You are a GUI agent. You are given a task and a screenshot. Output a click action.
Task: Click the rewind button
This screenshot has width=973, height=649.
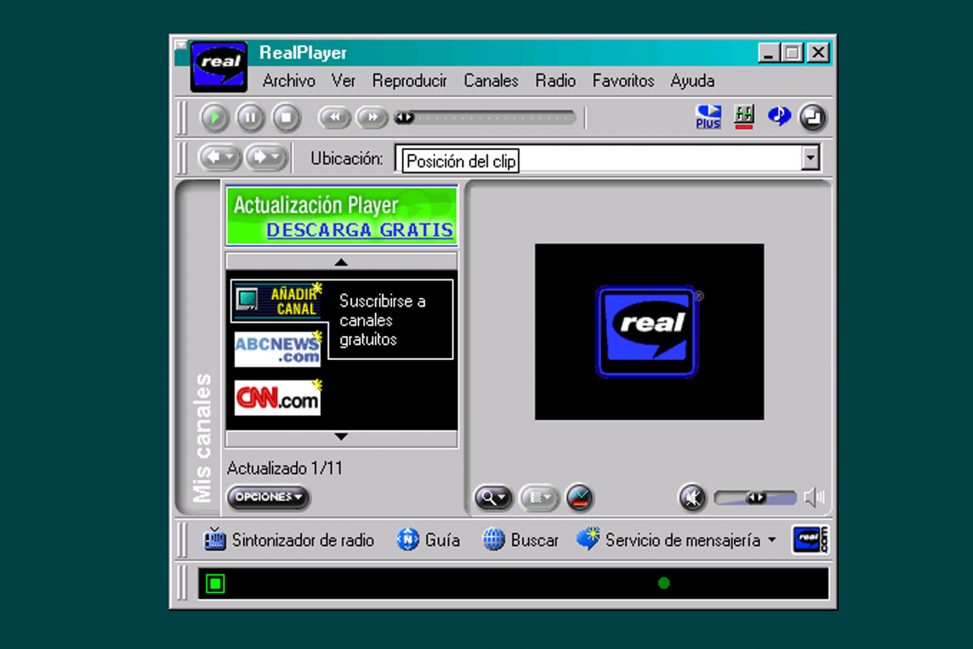click(334, 118)
